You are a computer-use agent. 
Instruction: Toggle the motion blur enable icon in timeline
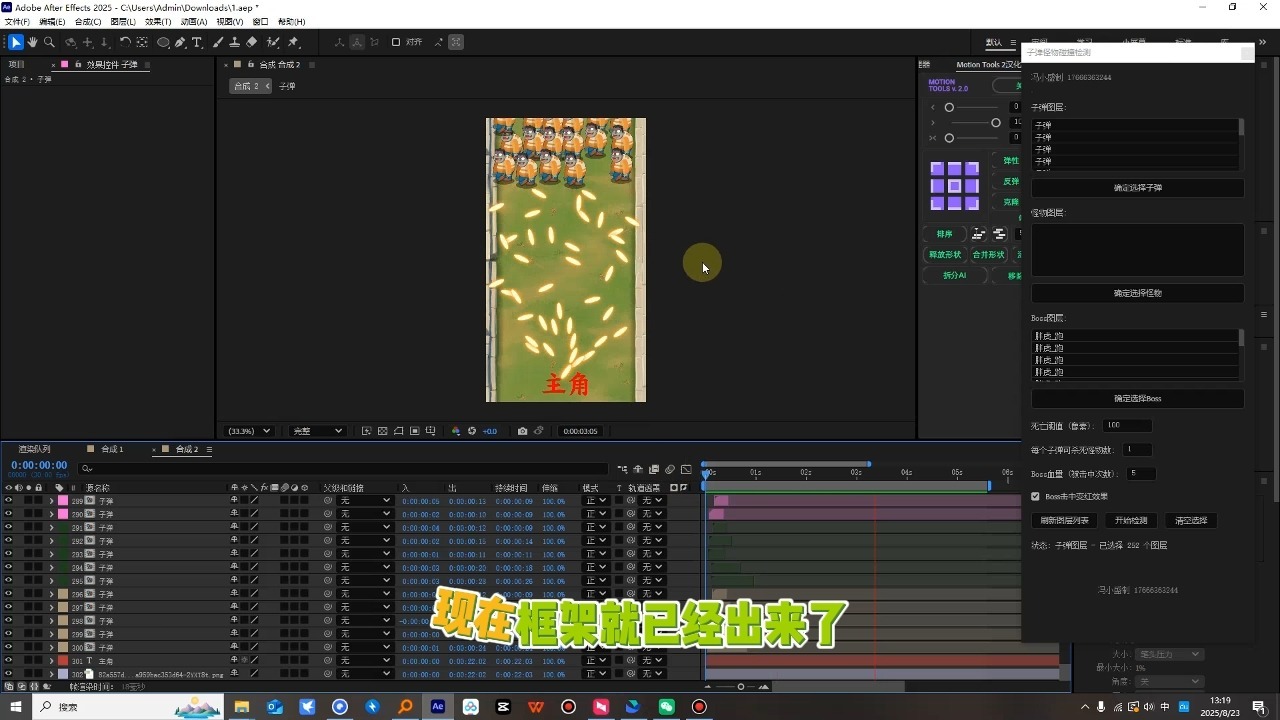click(670, 469)
